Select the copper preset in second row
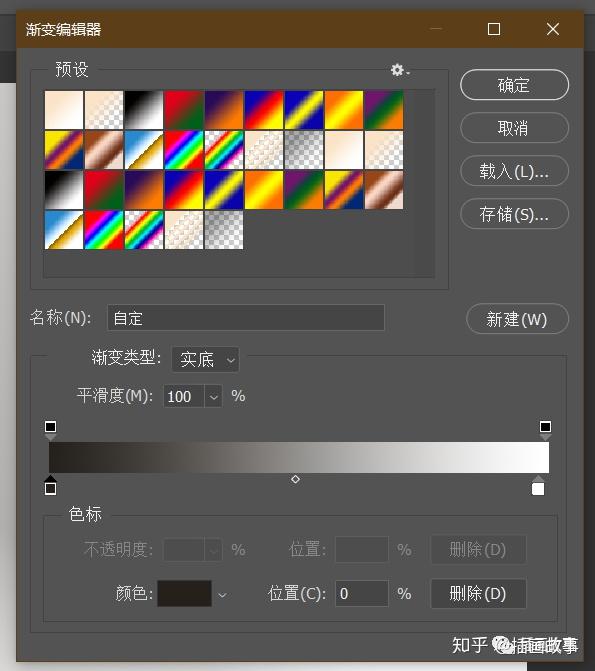This screenshot has height=671, width=595. [104, 150]
